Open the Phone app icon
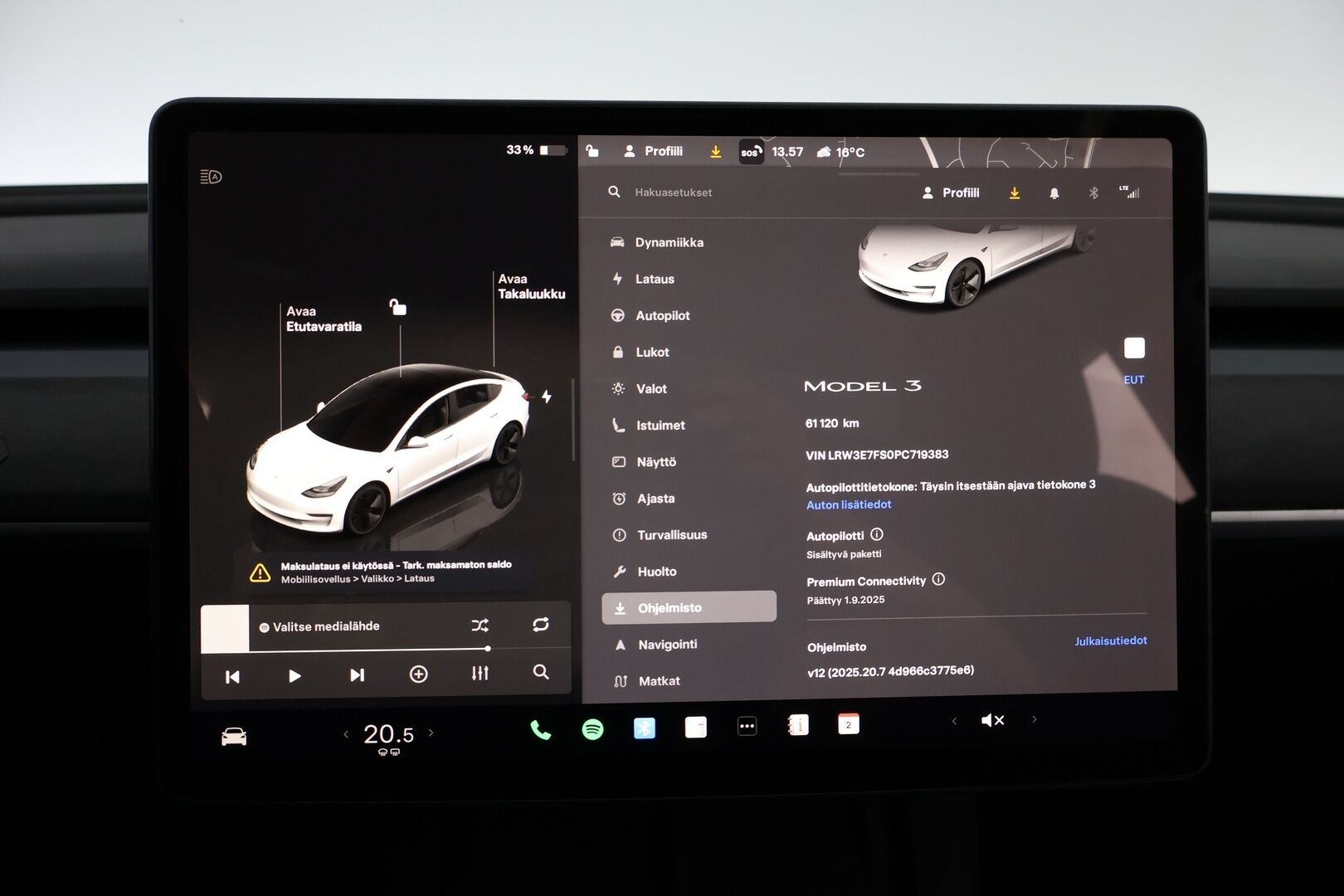 click(x=540, y=730)
